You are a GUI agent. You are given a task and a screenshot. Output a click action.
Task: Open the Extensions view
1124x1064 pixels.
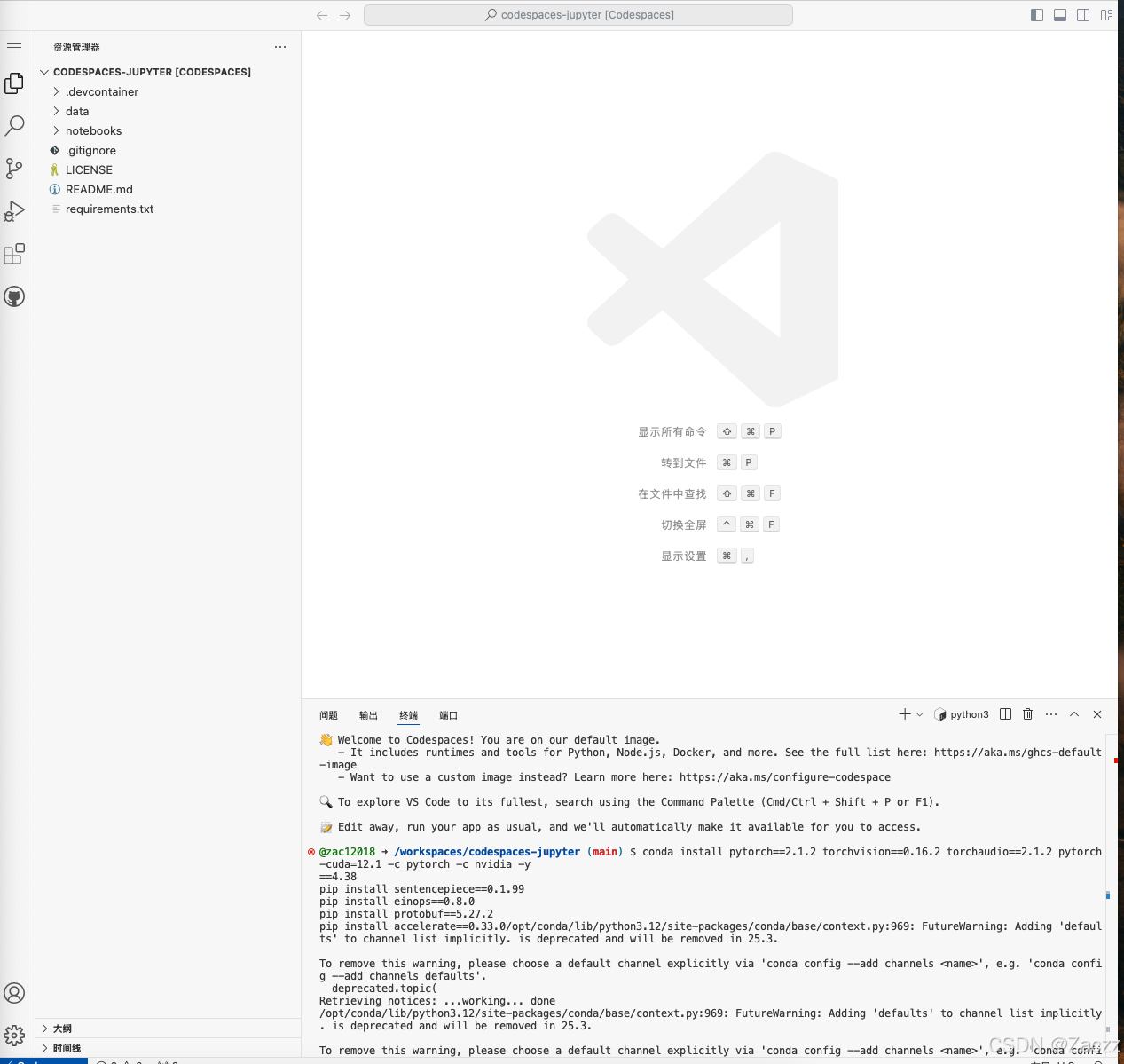click(14, 254)
